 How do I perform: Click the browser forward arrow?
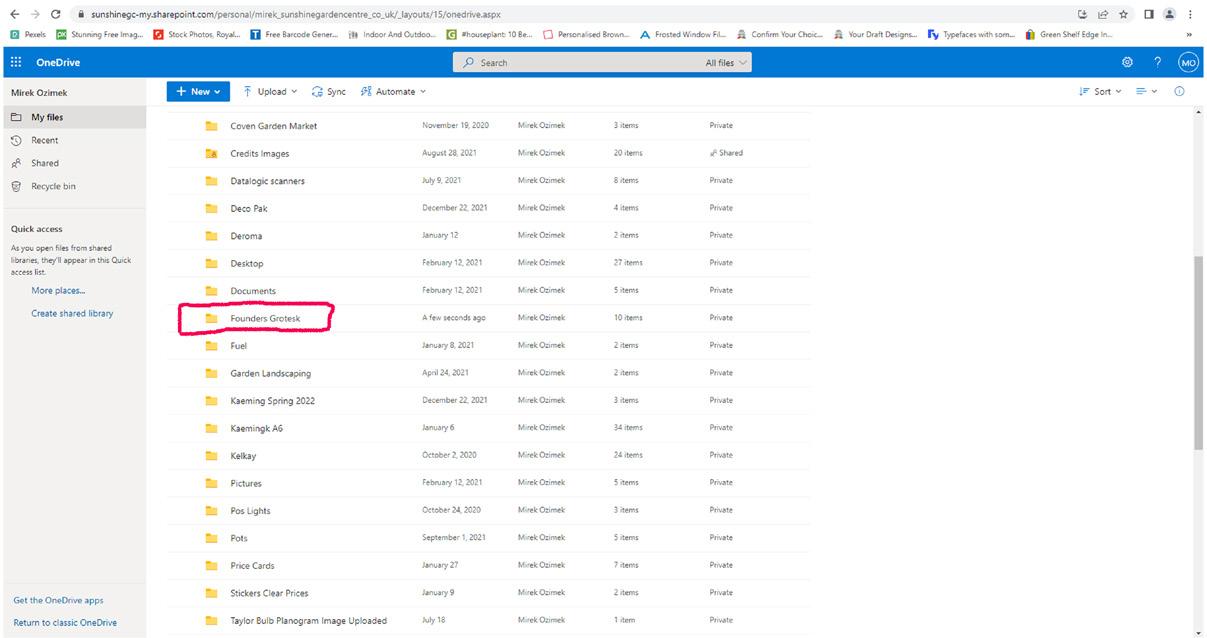pyautogui.click(x=34, y=14)
